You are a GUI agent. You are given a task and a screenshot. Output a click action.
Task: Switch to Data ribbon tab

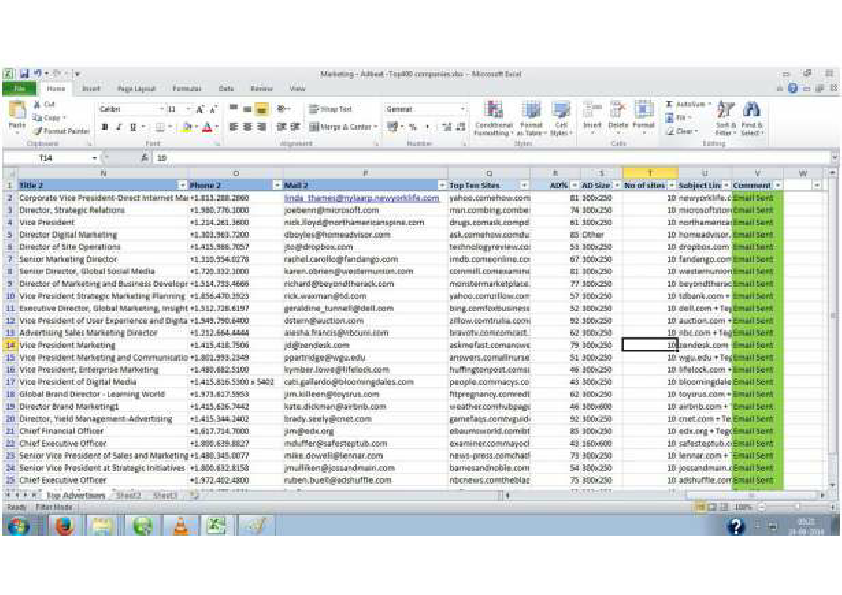click(226, 89)
